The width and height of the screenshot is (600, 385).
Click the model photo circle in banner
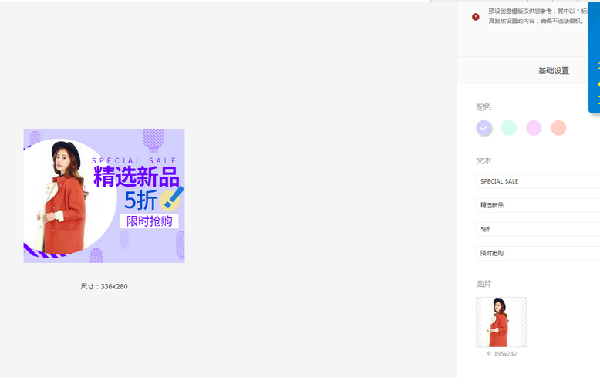68,197
